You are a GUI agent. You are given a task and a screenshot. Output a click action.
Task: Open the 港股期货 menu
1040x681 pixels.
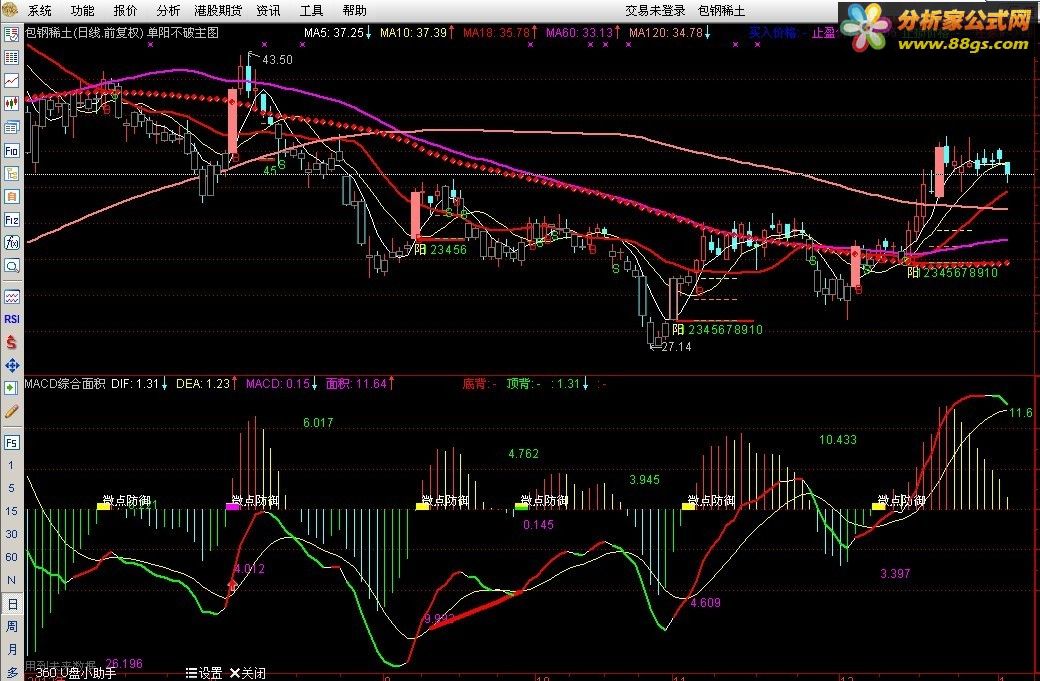(x=218, y=11)
